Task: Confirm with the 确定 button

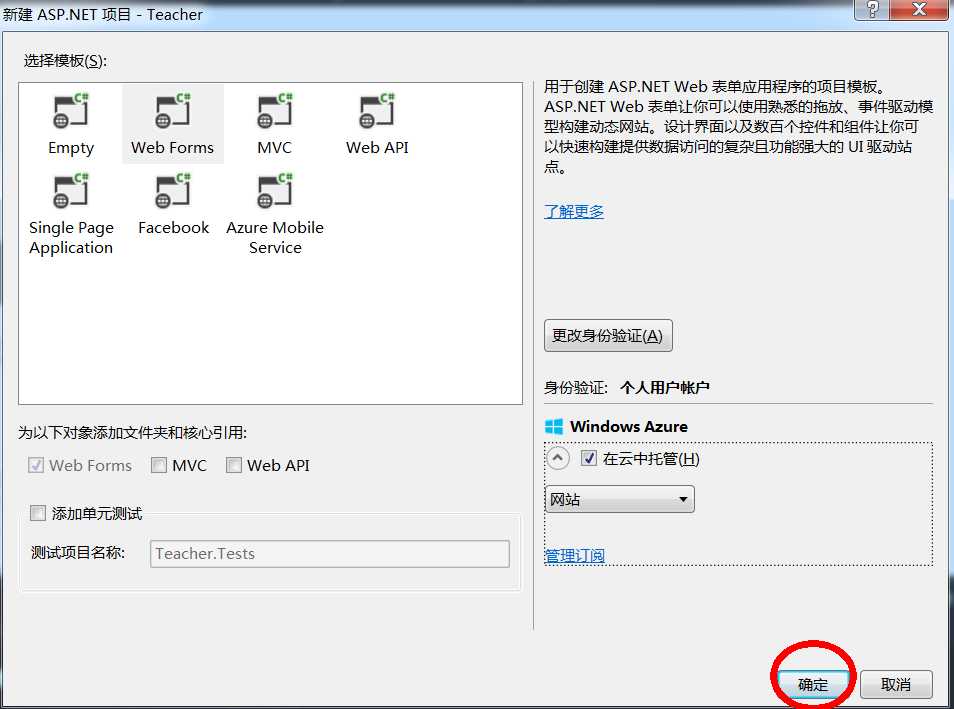Action: coord(813,685)
